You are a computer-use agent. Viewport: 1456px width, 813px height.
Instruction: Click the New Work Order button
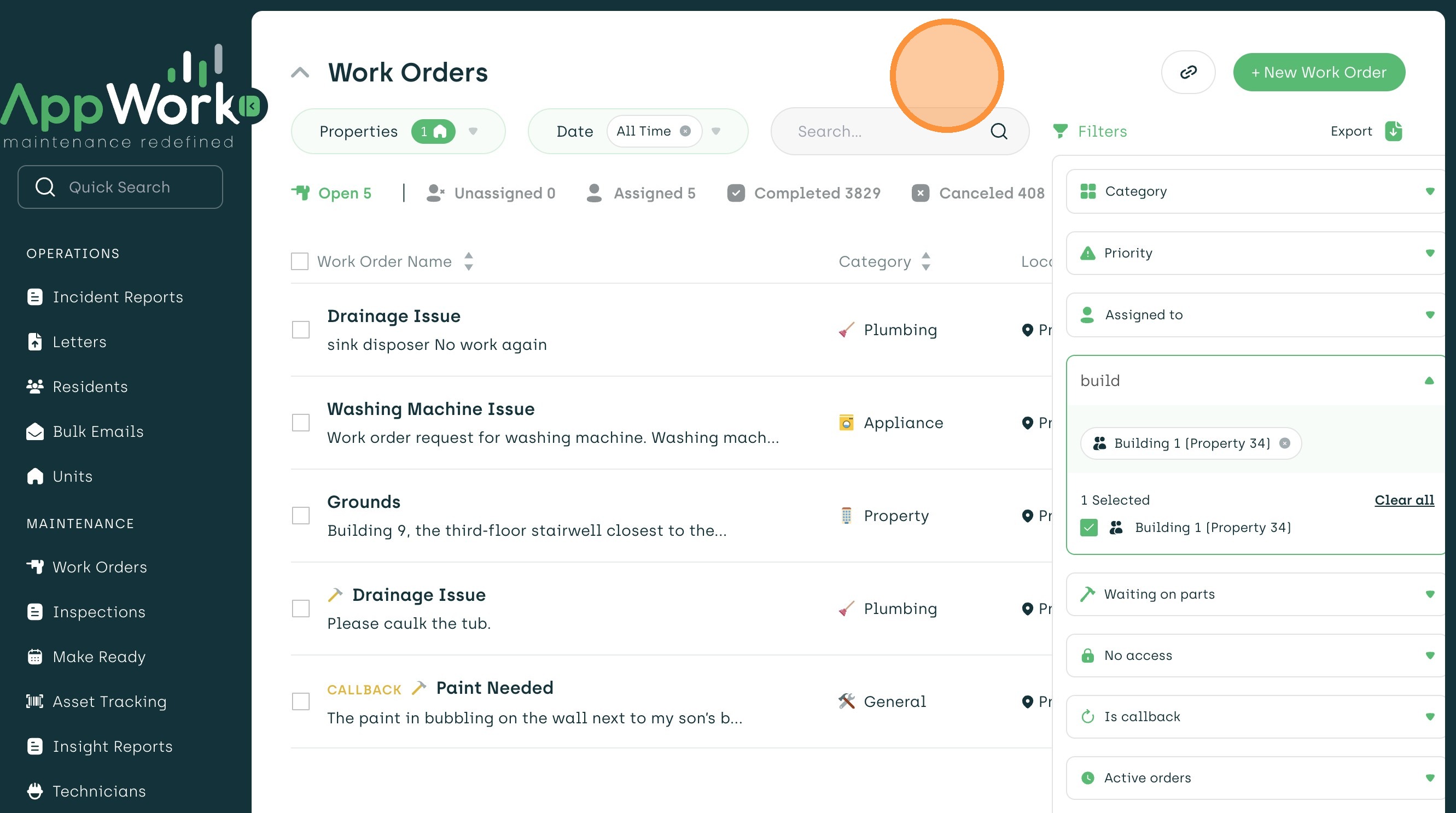[1319, 72]
